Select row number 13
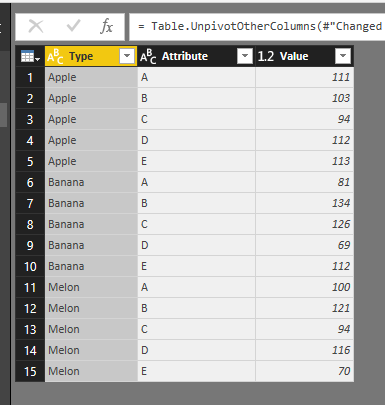Screen dimensions: 385x405 pyautogui.click(x=30, y=329)
